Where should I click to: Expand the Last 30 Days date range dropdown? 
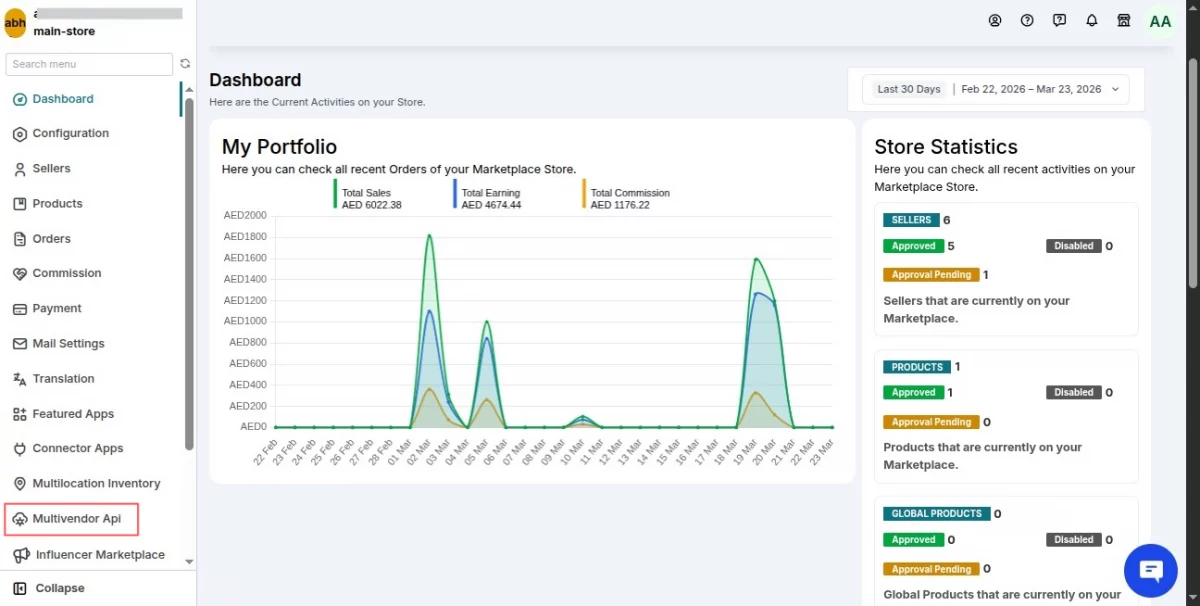coord(996,89)
